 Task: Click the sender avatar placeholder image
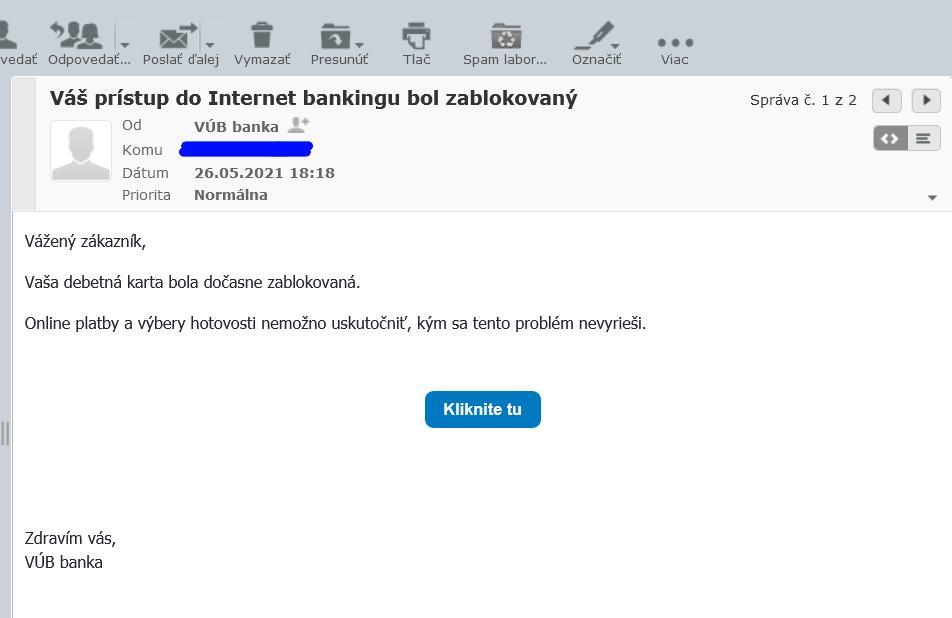[81, 151]
